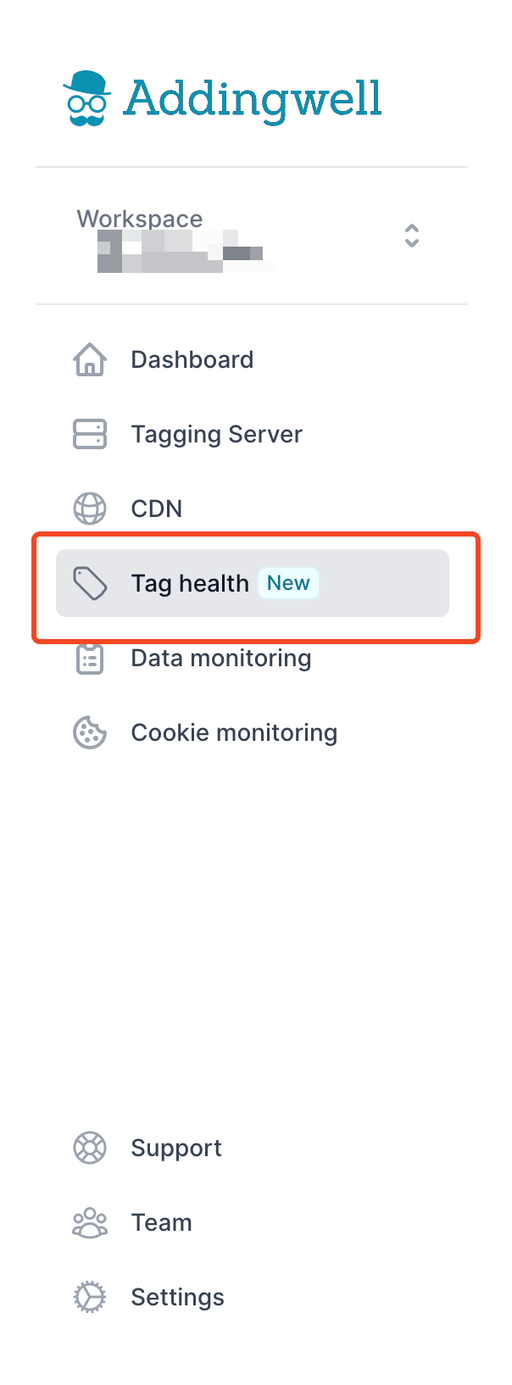Open the Data monitoring page
Viewport: 512px width, 1385px height.
click(x=252, y=658)
